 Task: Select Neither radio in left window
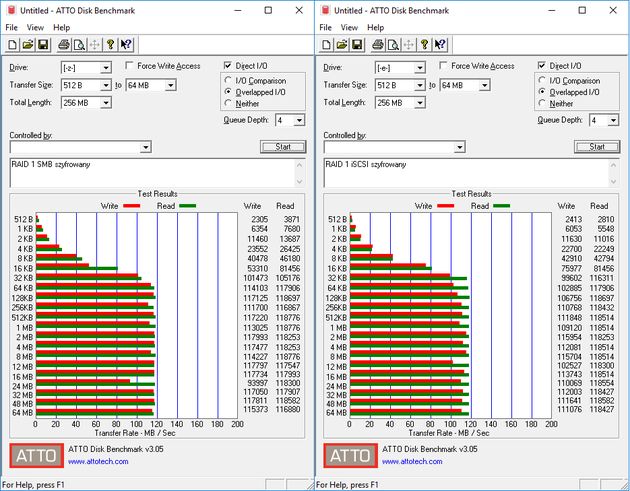pos(228,103)
